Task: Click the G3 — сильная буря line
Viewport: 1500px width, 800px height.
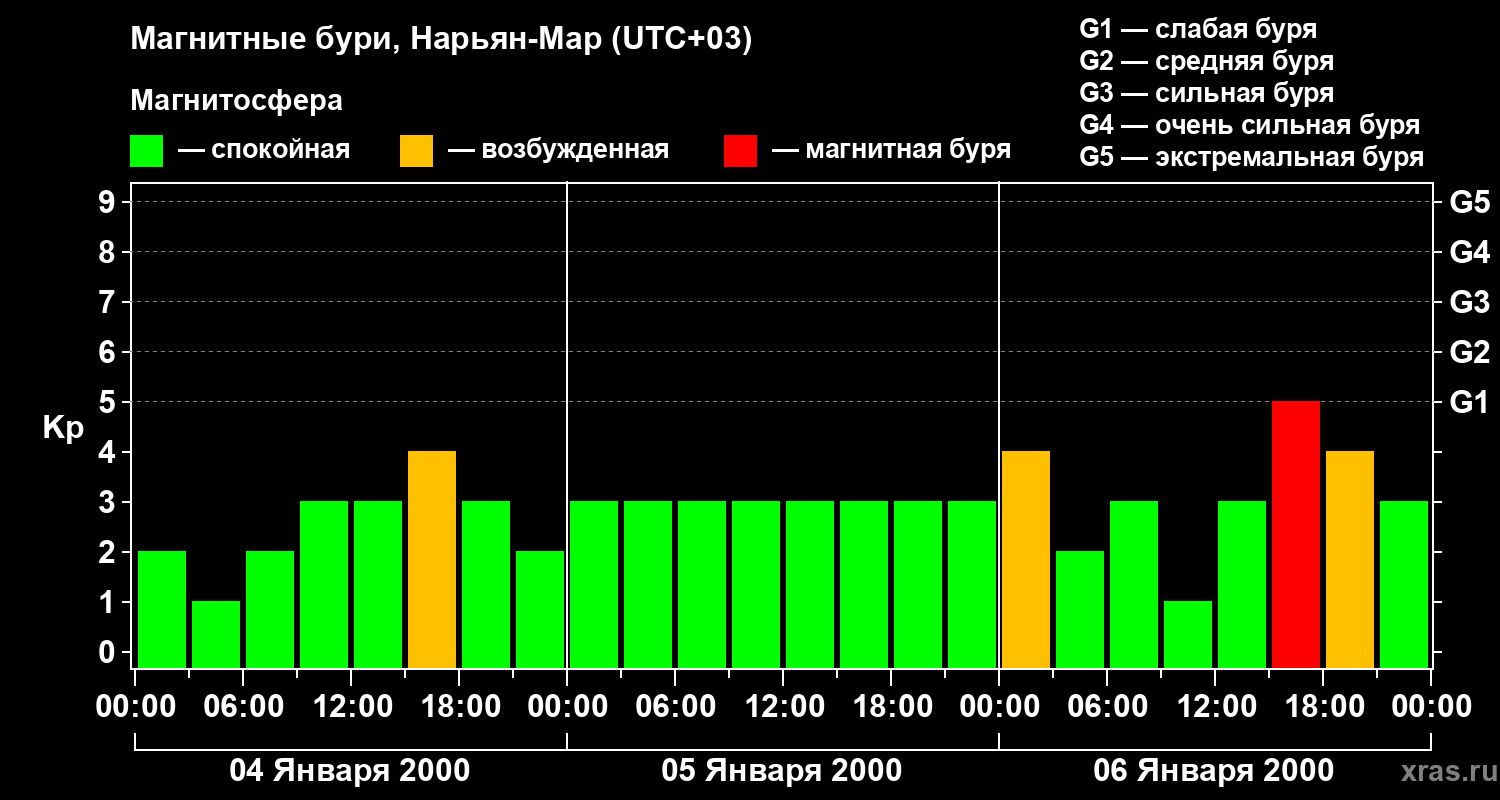Action: (x=1207, y=93)
